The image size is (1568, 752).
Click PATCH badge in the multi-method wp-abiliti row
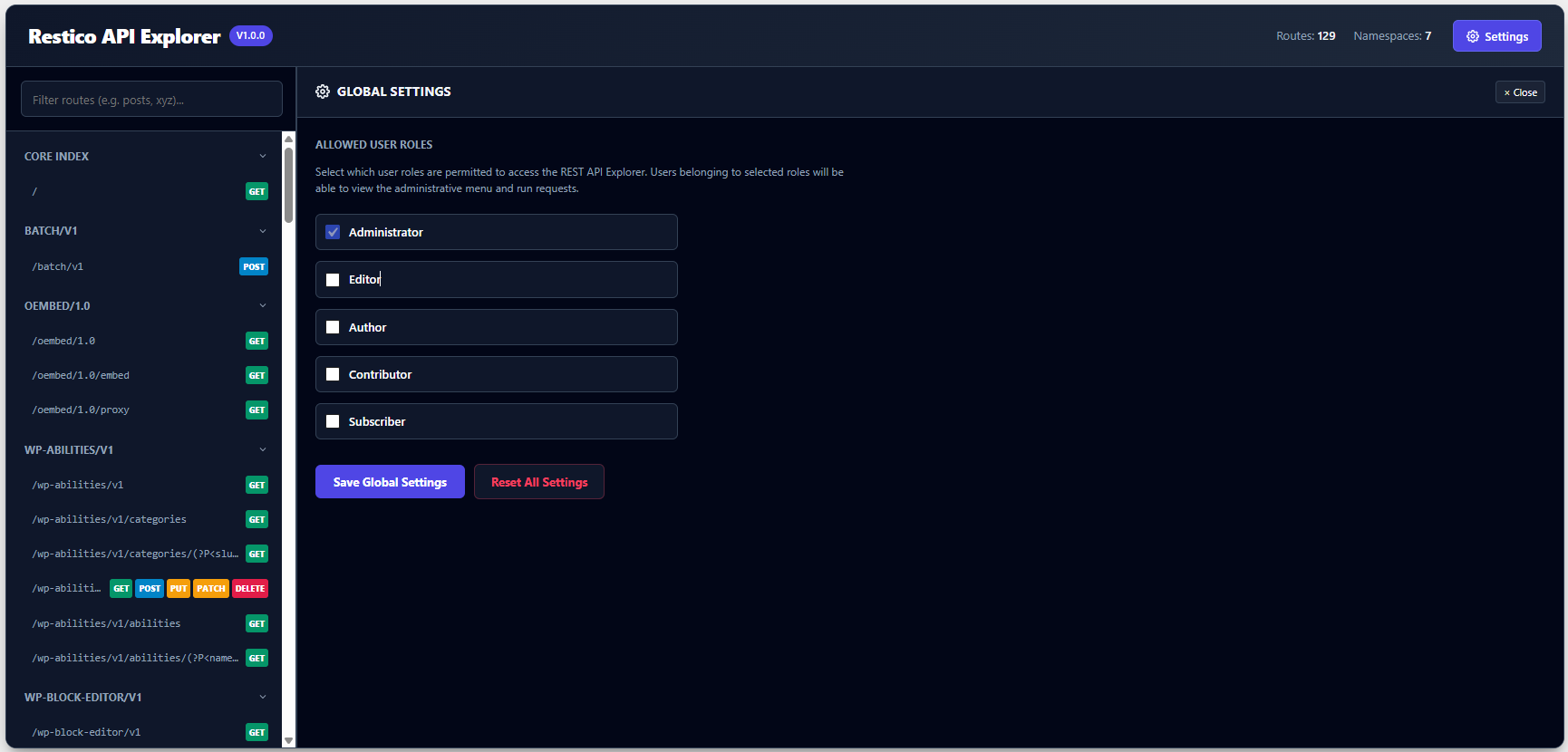click(x=211, y=588)
